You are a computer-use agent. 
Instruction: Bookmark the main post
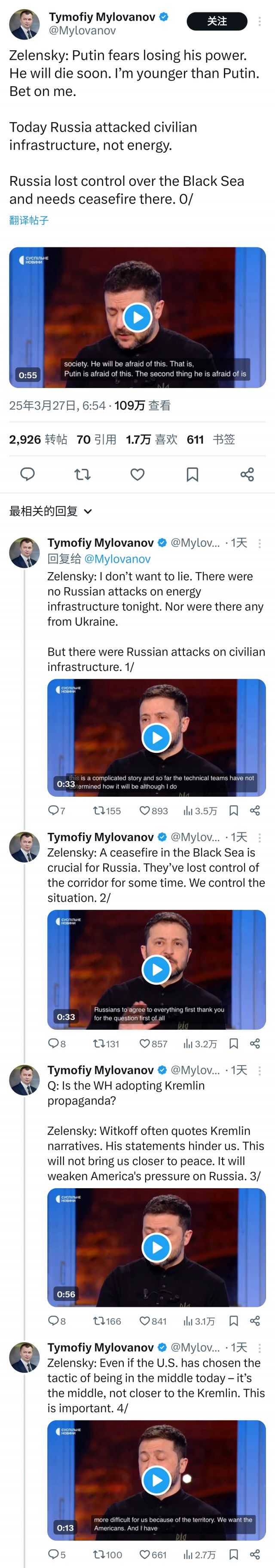click(192, 474)
